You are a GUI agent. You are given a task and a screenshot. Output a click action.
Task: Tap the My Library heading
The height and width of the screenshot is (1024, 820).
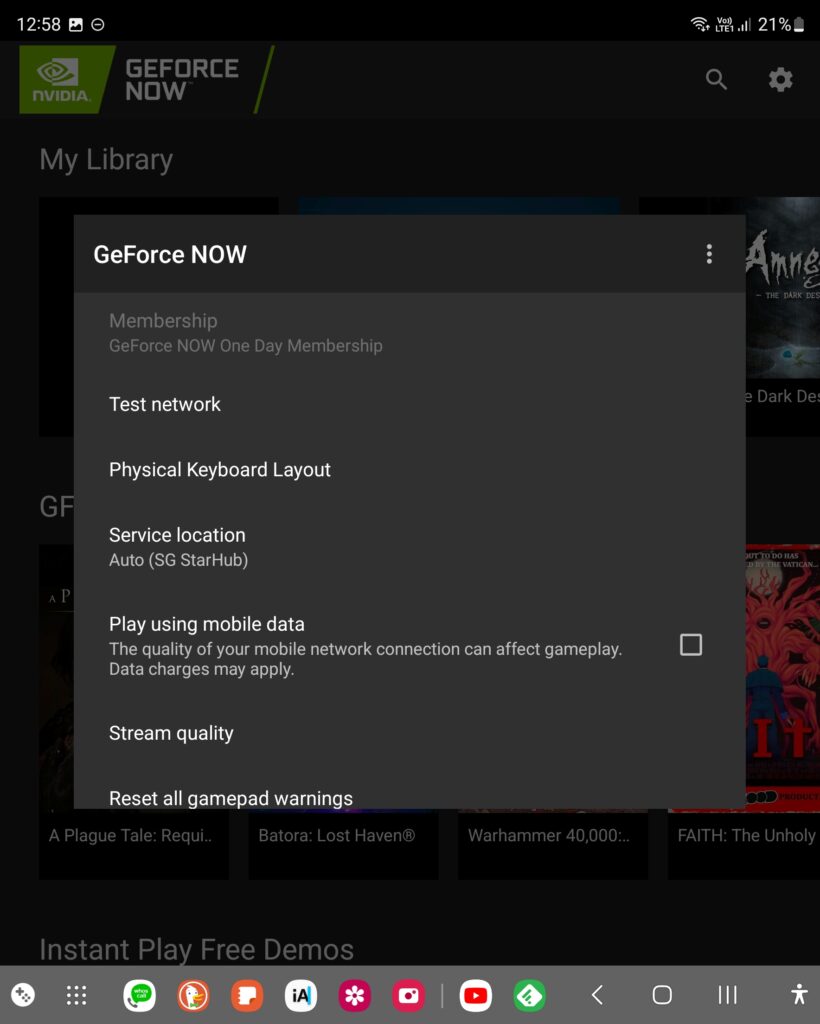pos(106,160)
